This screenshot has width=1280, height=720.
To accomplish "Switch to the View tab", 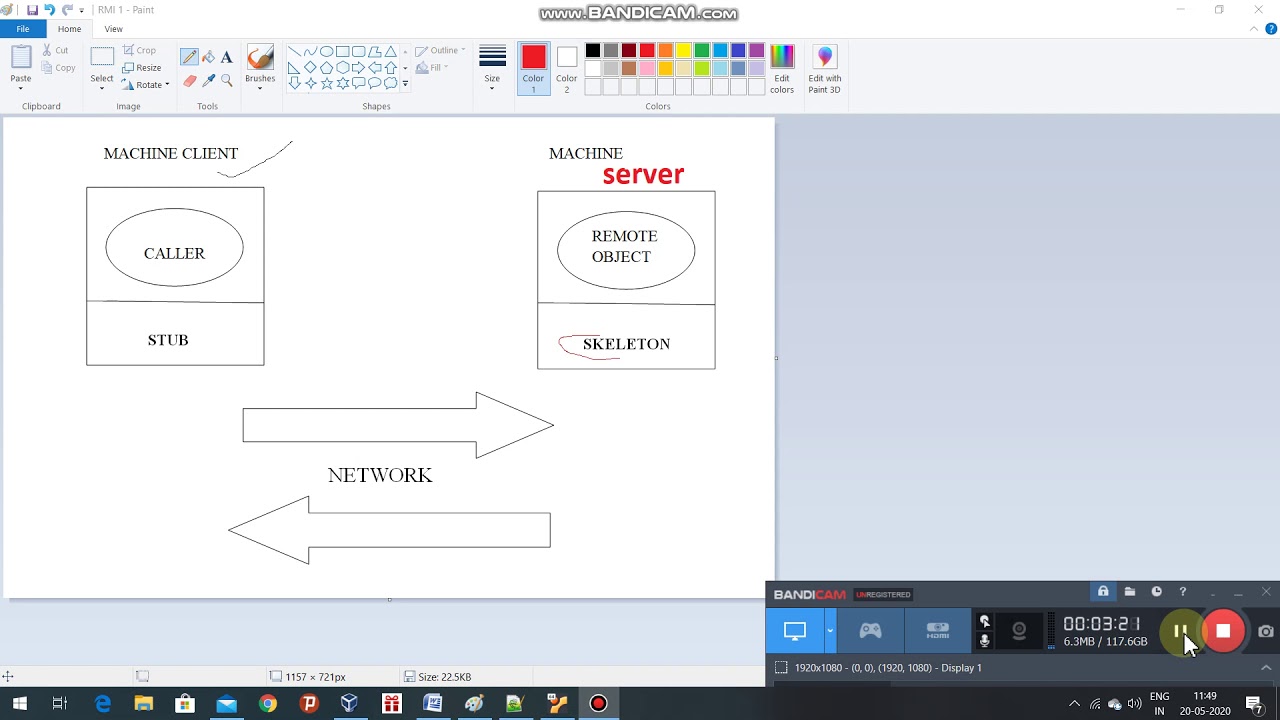I will 113,29.
